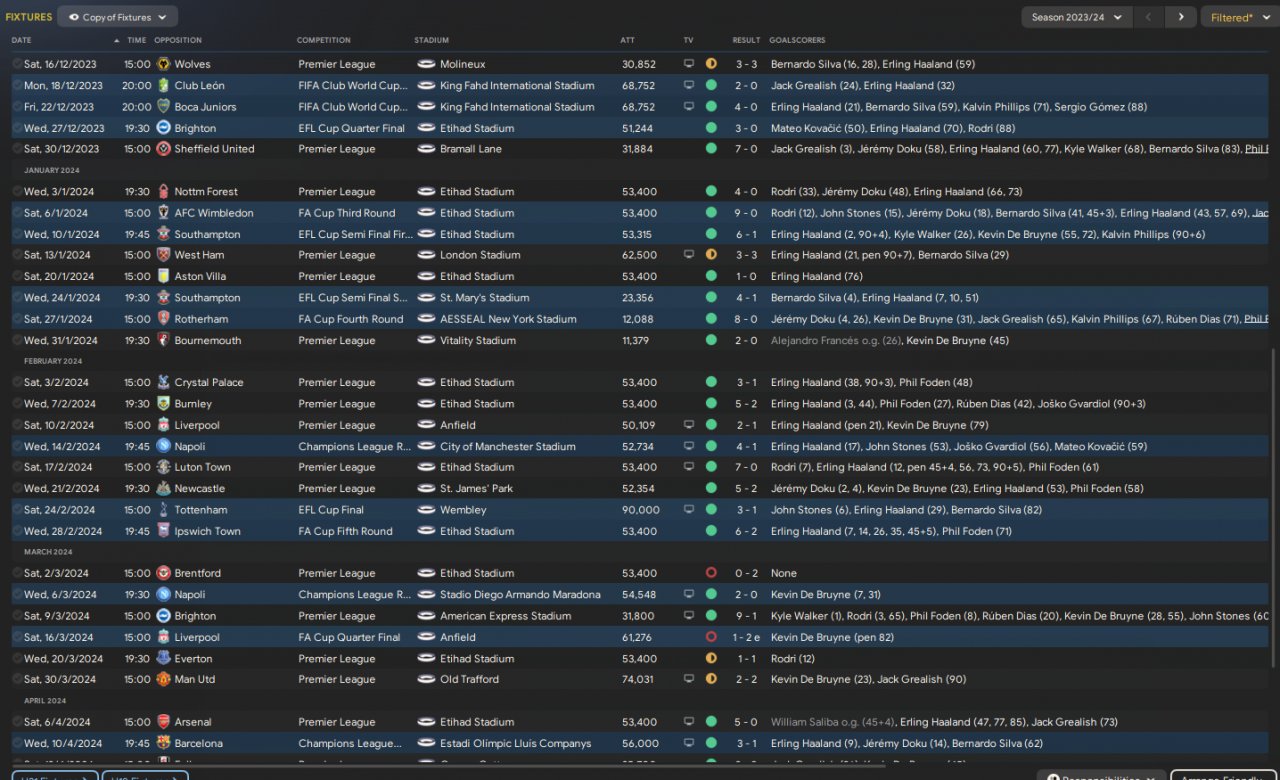This screenshot has width=1280, height=780.
Task: Open the AESSEAL New York Stadium link
Action: click(508, 319)
